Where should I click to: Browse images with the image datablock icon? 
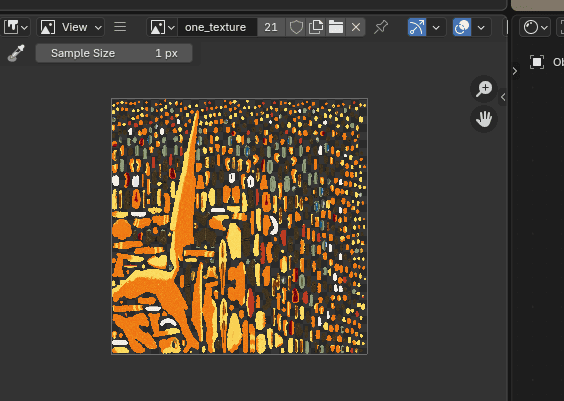point(162,27)
